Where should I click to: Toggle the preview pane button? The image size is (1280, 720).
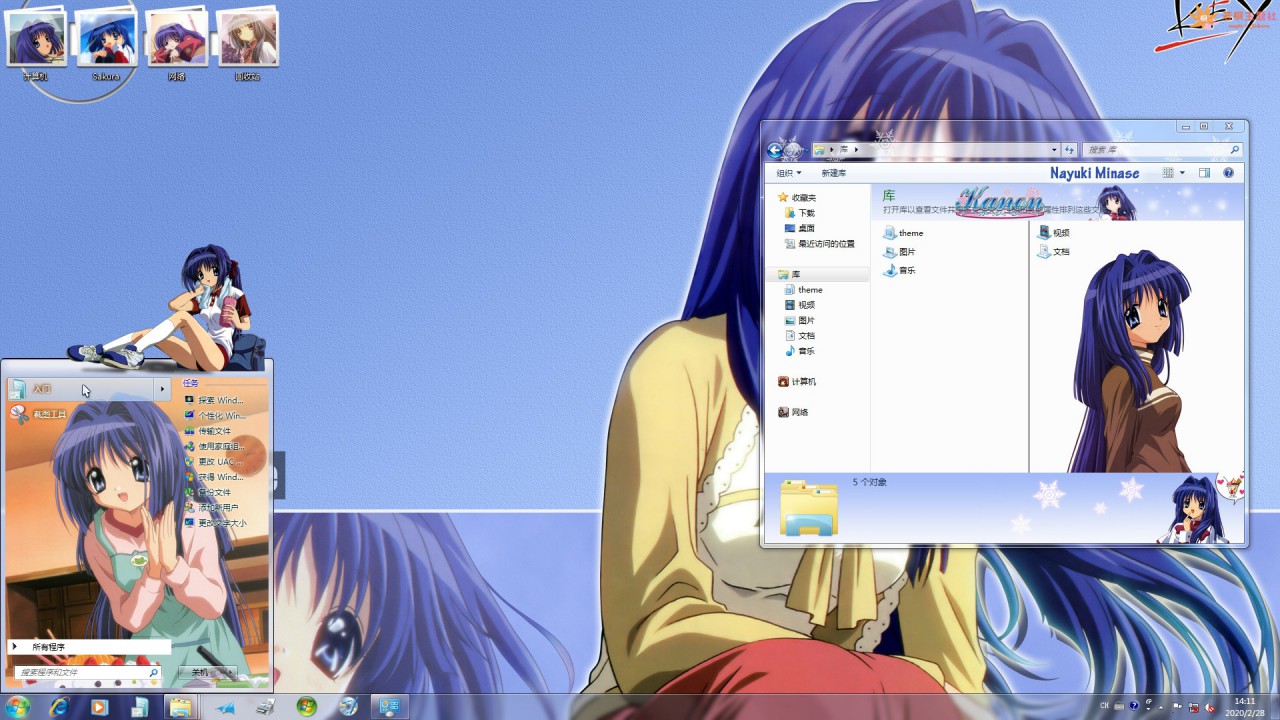point(1204,173)
